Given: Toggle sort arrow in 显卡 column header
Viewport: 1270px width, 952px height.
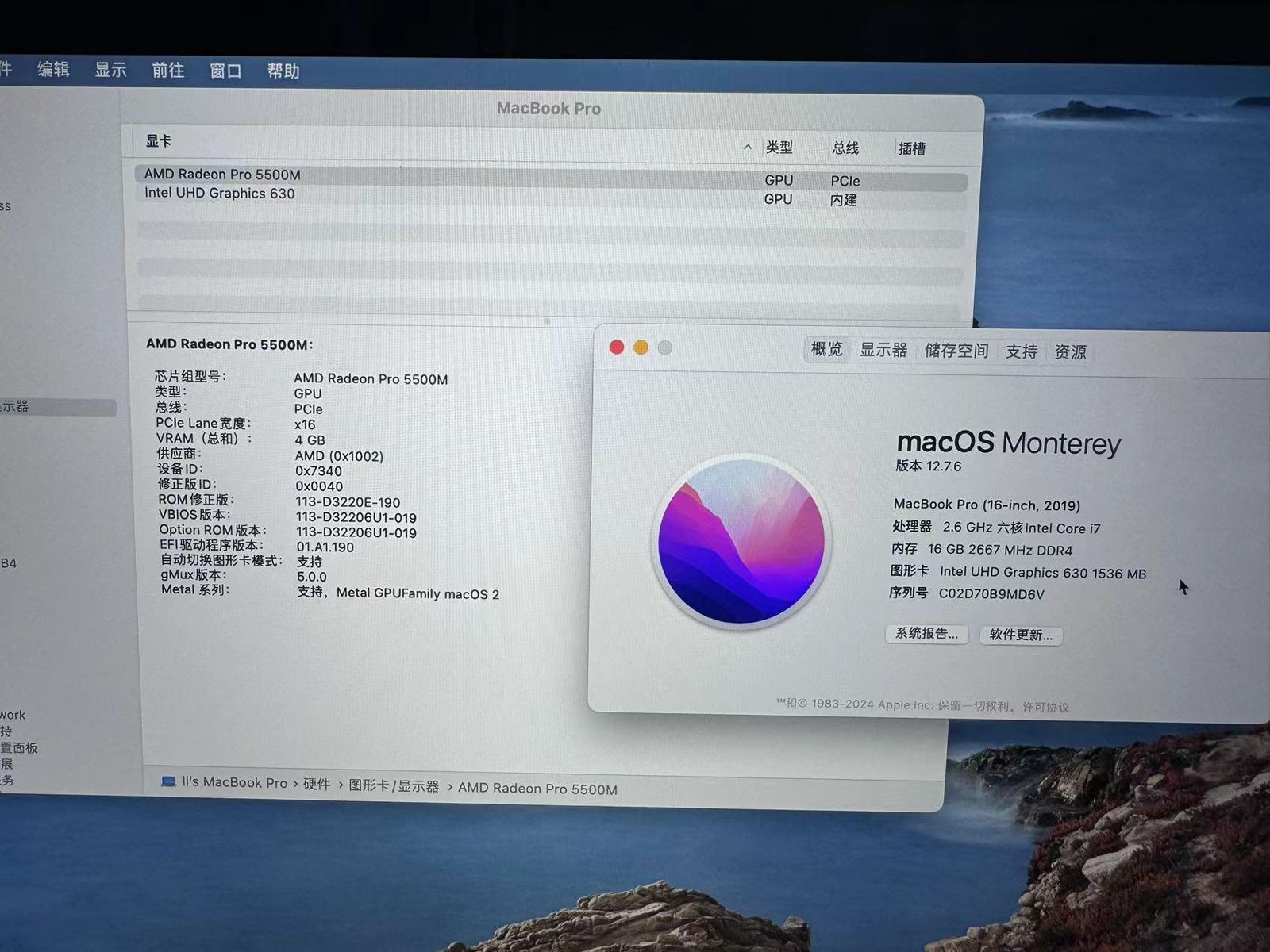Looking at the screenshot, I should click(x=747, y=147).
